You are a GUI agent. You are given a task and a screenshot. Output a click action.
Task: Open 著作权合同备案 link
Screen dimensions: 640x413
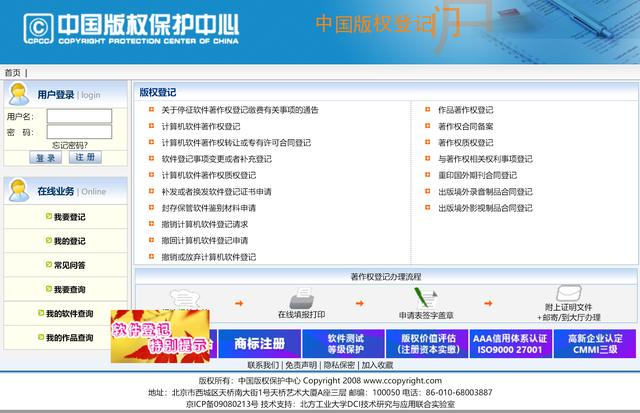pos(466,126)
